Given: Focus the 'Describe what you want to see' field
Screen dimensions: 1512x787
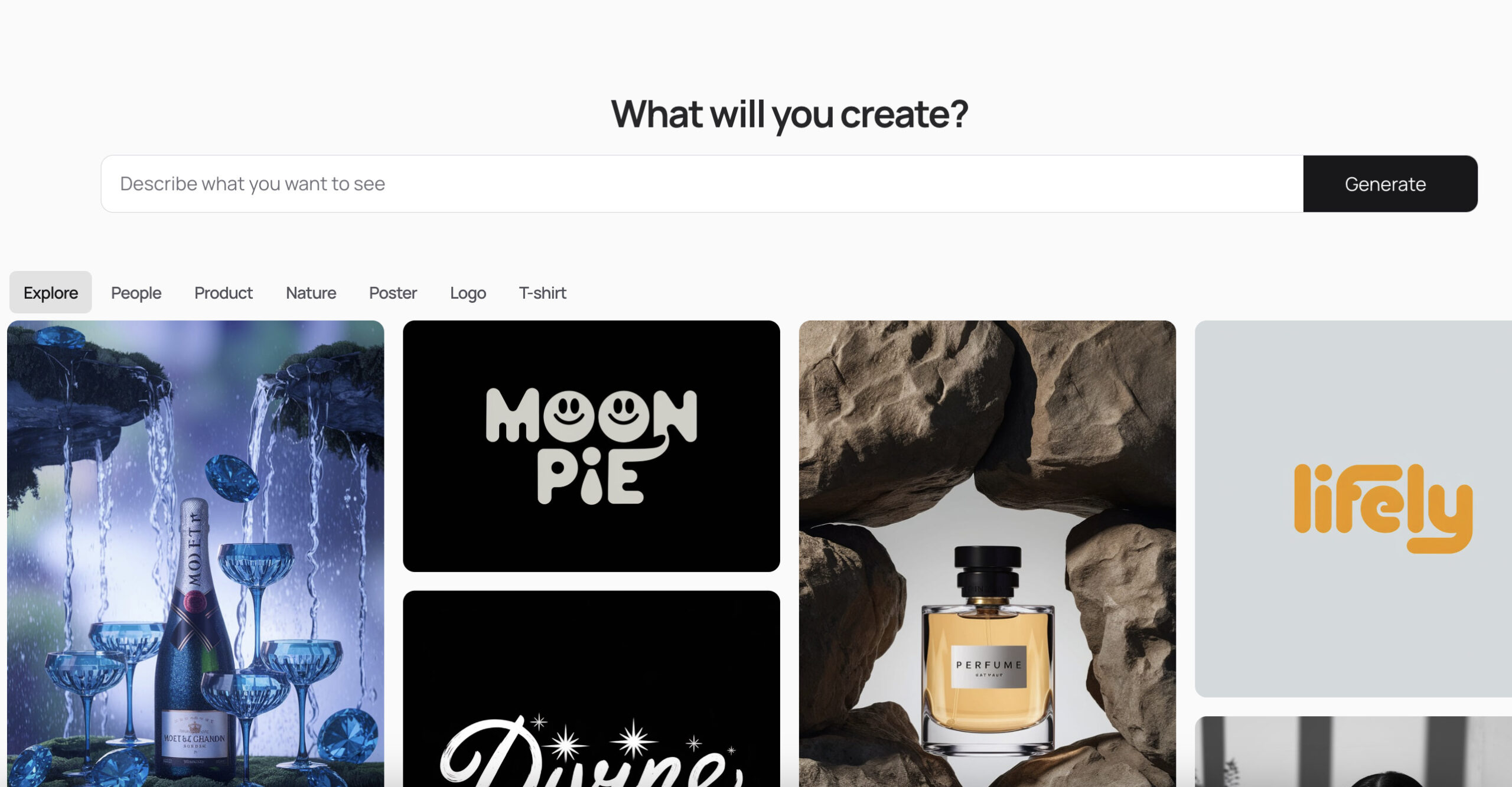Looking at the screenshot, I should click(702, 184).
